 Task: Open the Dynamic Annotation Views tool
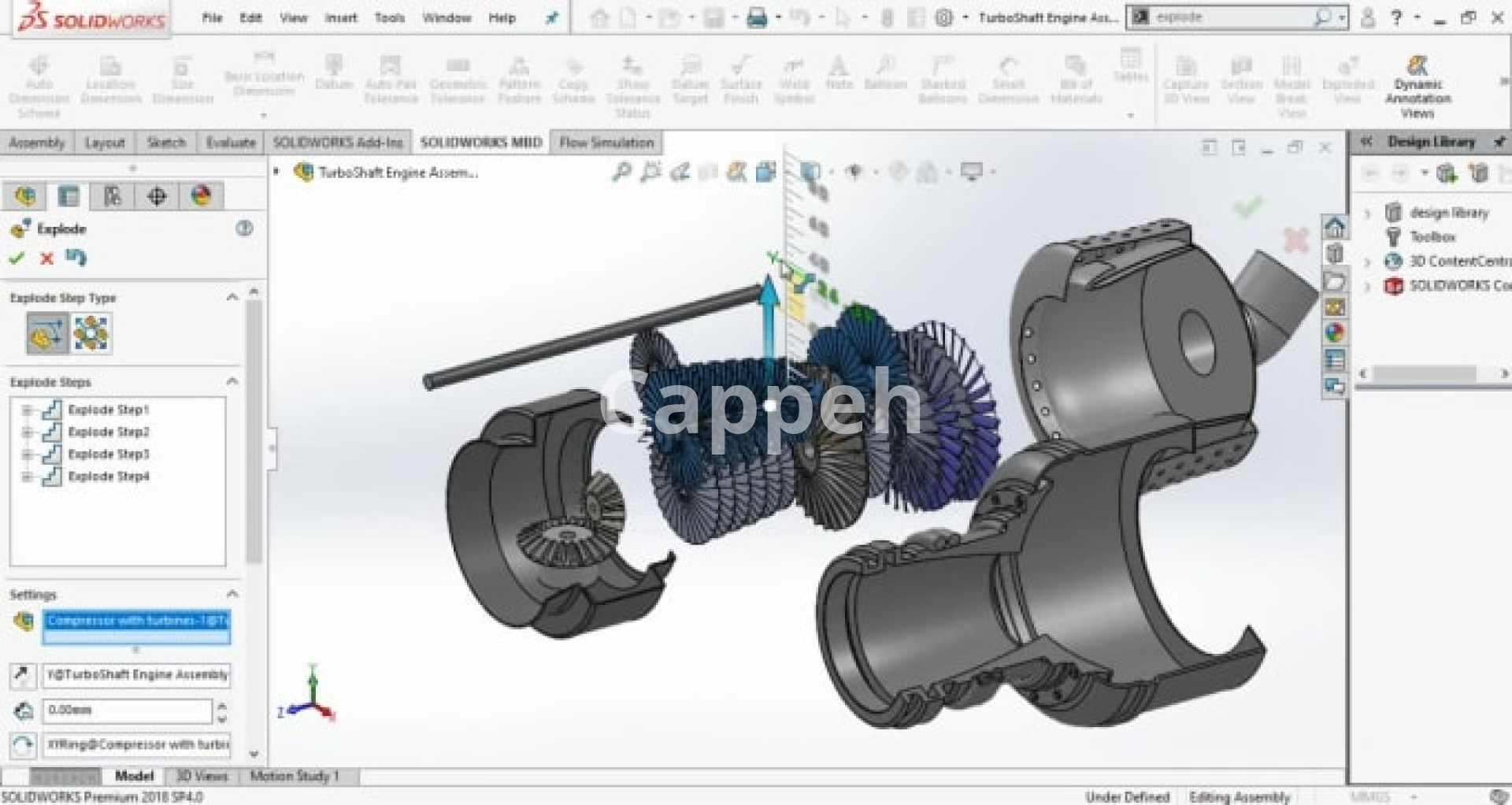point(1417,85)
